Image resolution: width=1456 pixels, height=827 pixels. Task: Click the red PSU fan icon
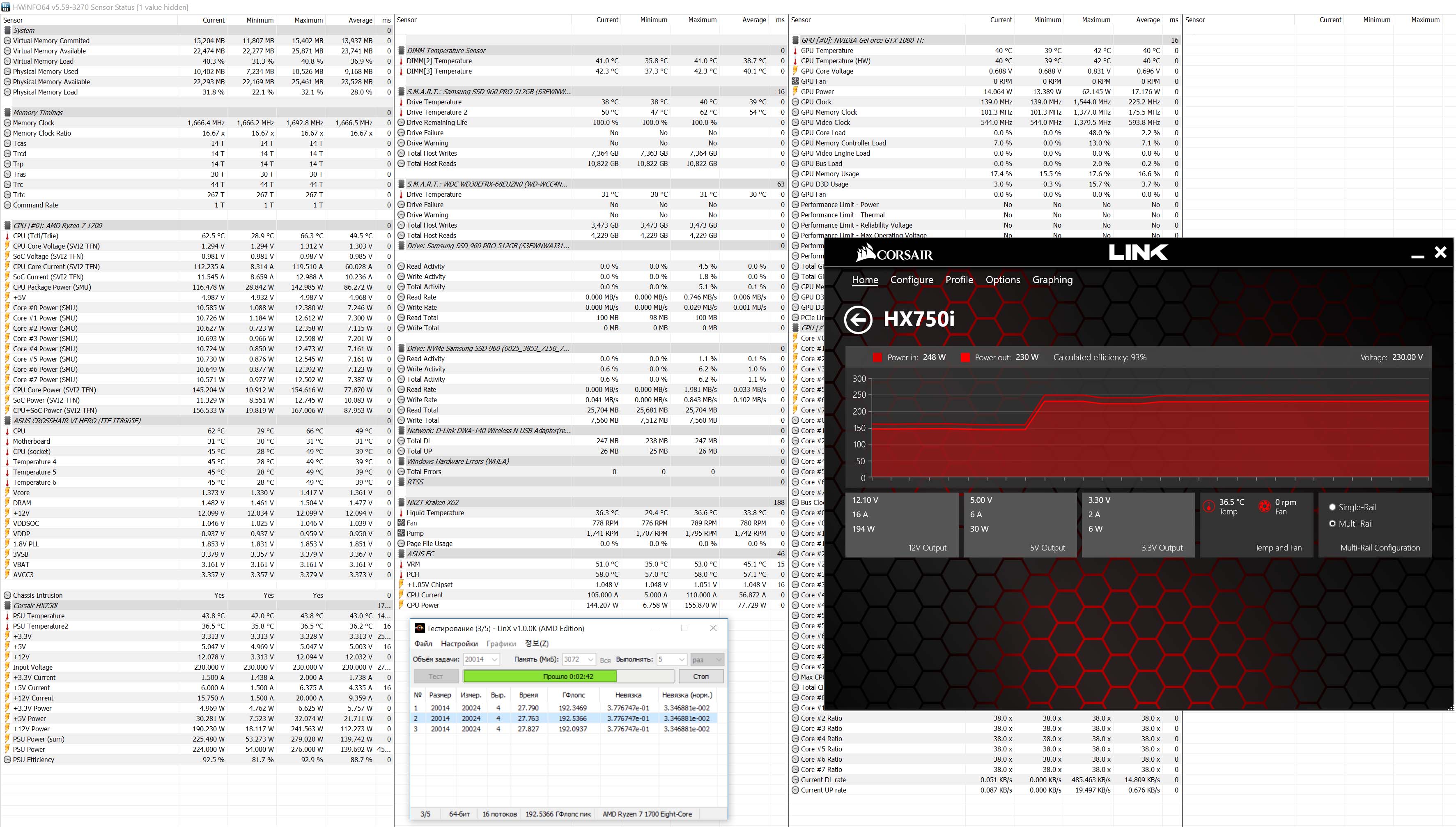(x=1264, y=506)
